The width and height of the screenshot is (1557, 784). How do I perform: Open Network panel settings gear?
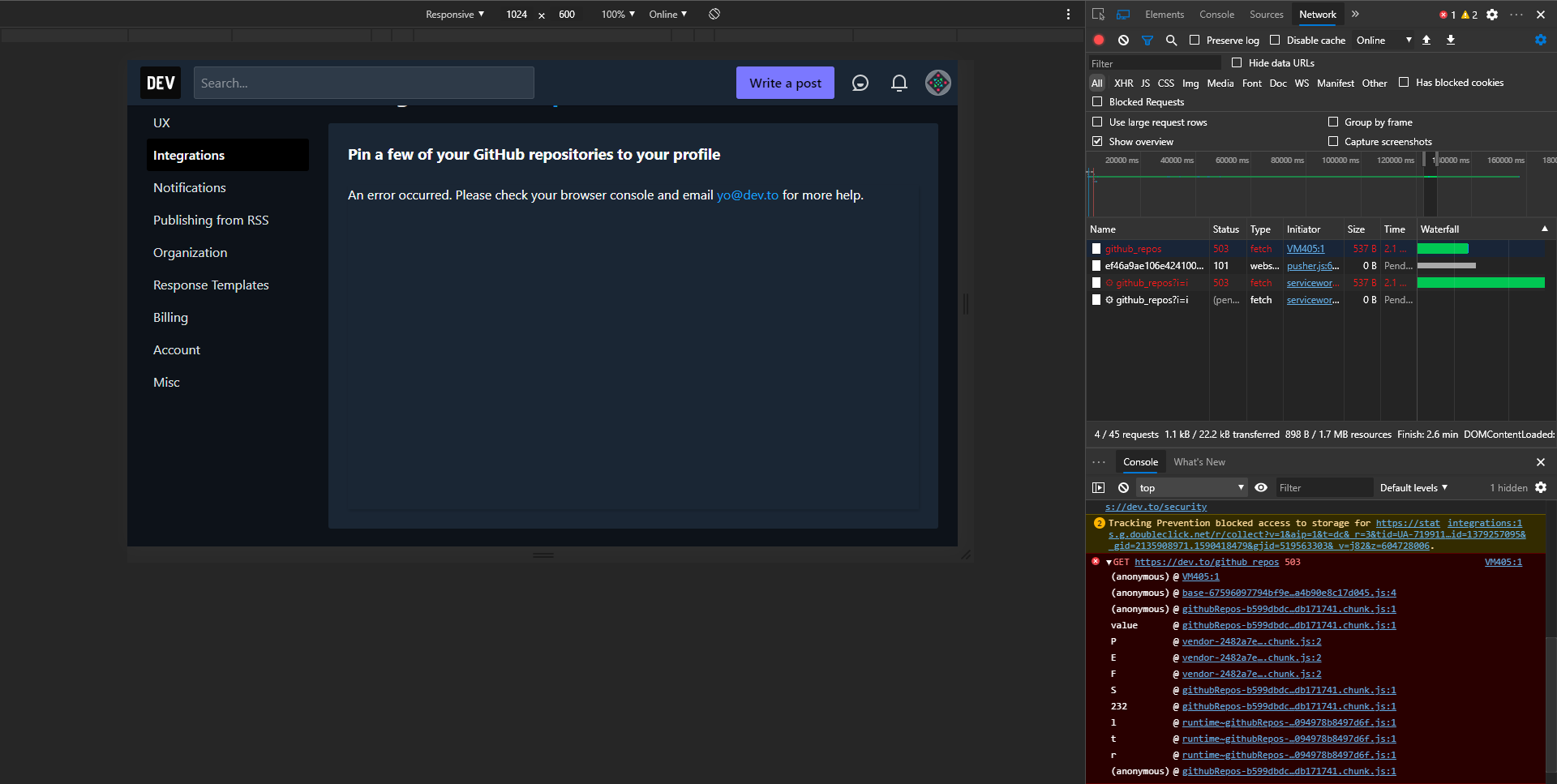click(1540, 40)
